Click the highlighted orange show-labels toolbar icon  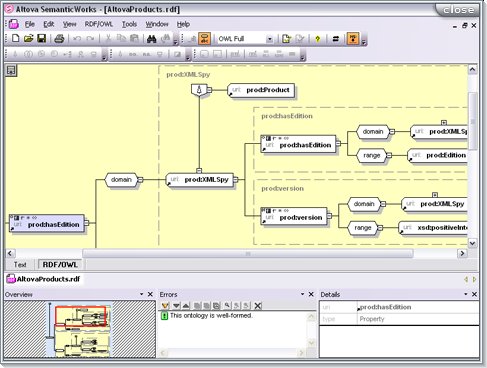[204, 39]
